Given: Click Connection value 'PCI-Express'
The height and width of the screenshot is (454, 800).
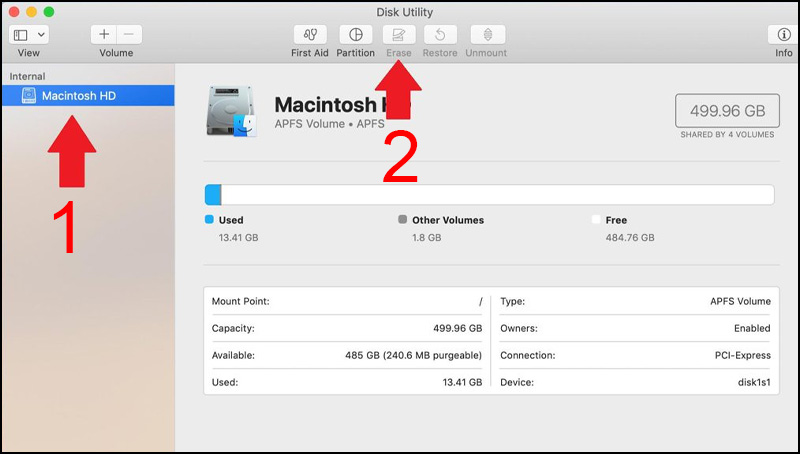Looking at the screenshot, I should pyautogui.click(x=742, y=356).
